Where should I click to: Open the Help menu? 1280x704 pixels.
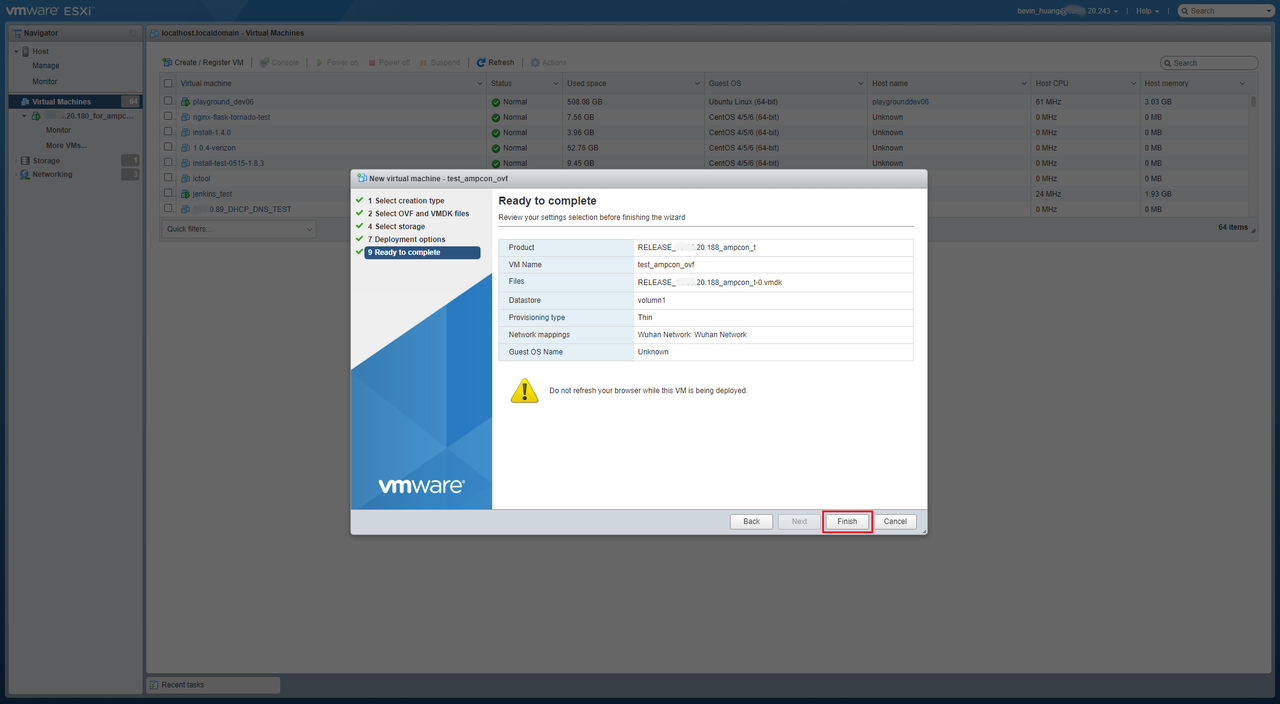[1147, 11]
